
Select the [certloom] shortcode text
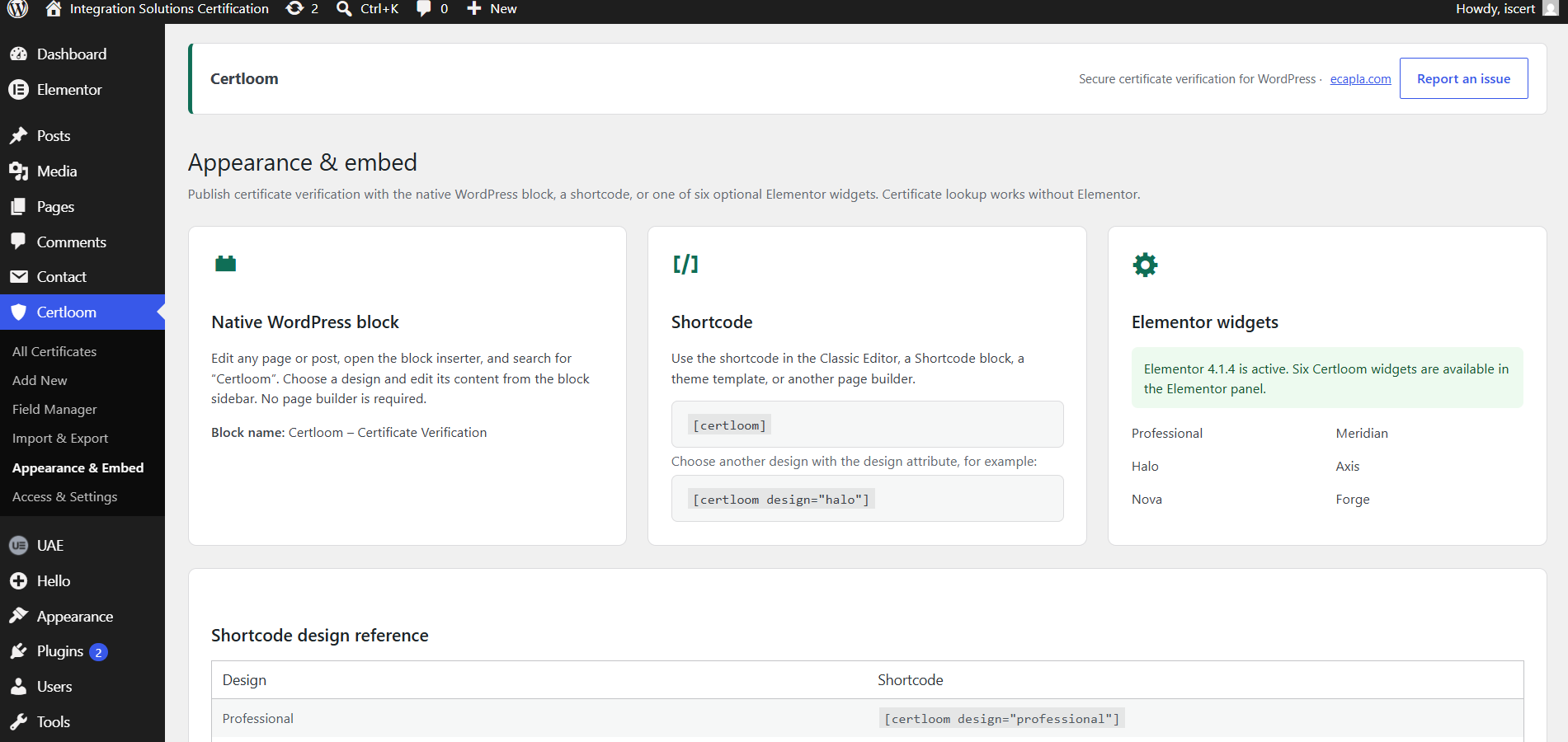[730, 425]
